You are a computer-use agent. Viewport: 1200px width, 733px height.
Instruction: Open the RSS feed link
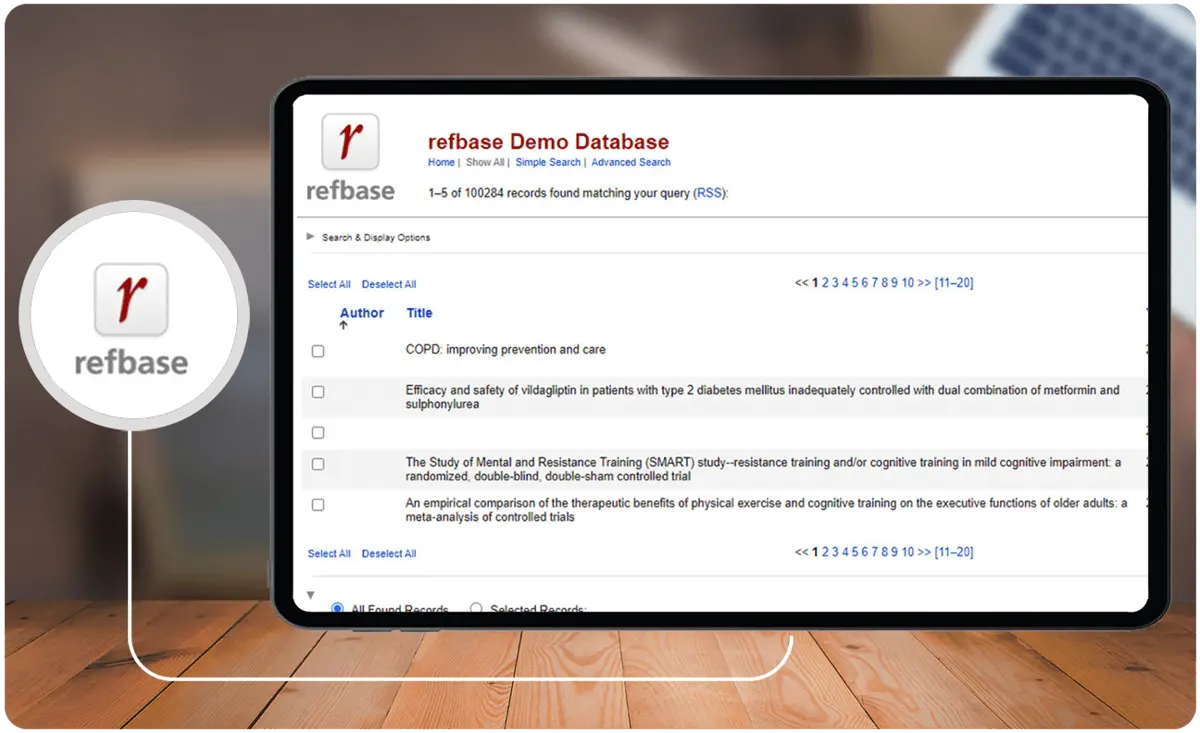click(x=708, y=193)
